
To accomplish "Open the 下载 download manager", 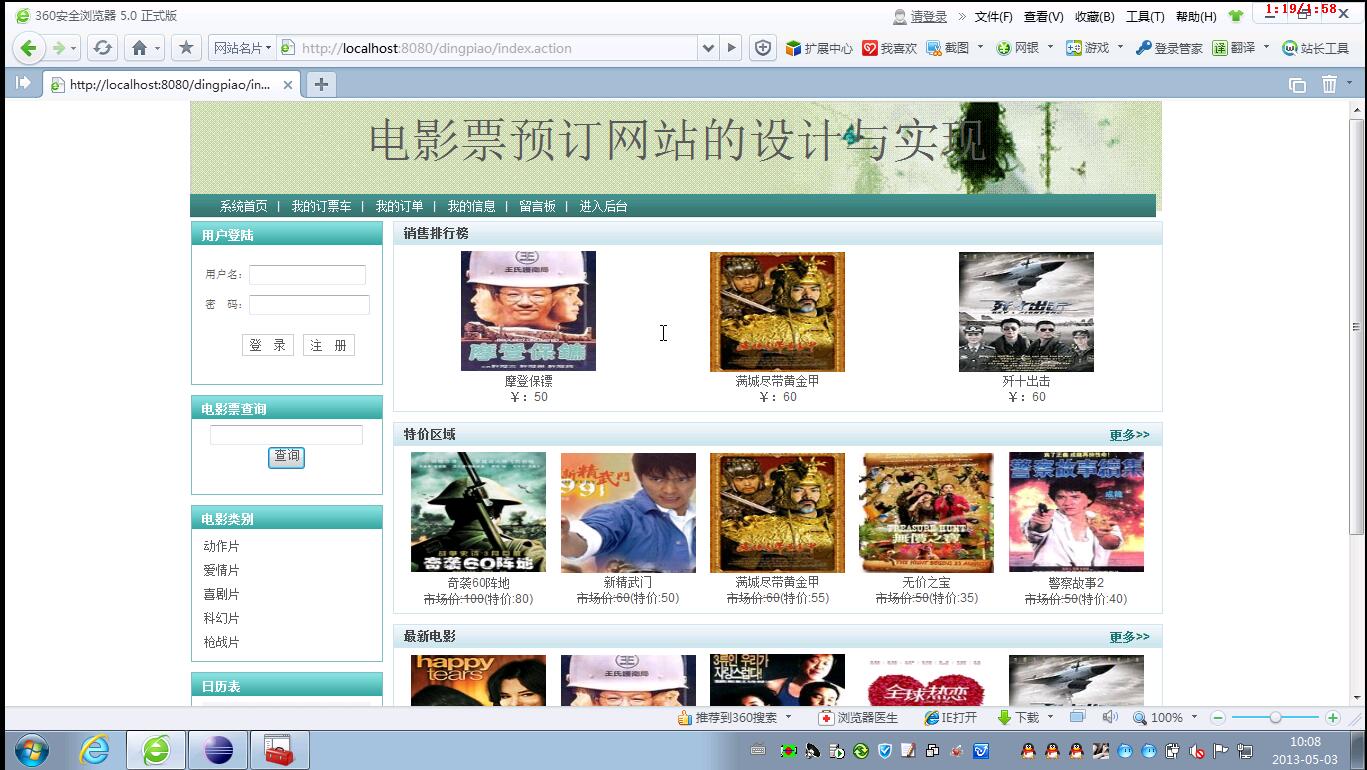I will point(1018,718).
